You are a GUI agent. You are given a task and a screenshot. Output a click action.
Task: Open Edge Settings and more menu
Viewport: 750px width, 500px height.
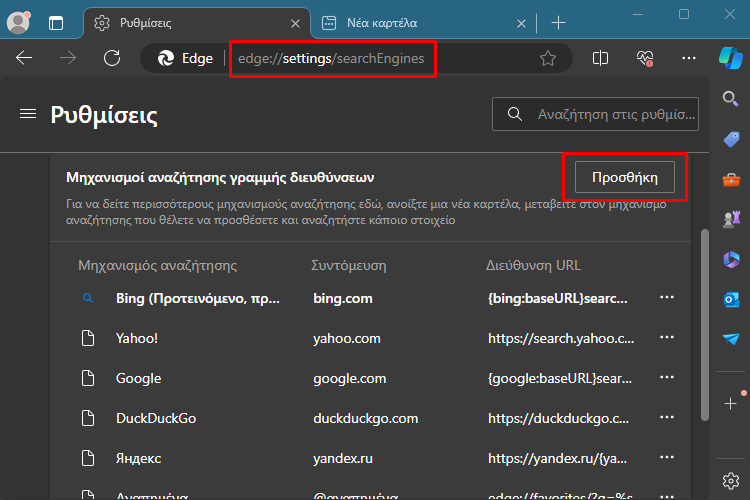(x=689, y=58)
